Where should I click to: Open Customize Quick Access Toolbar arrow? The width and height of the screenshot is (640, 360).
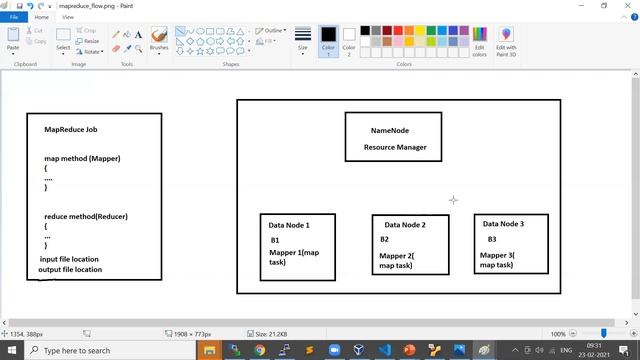point(50,6)
